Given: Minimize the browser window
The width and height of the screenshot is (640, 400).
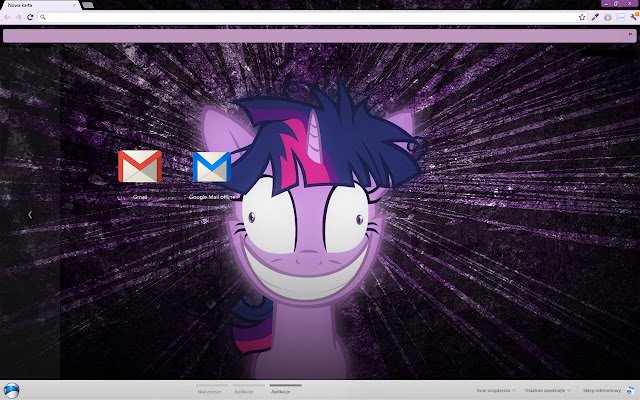Looking at the screenshot, I should (607, 3).
